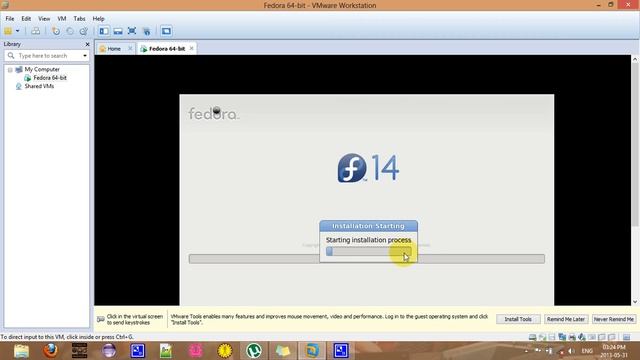The width and height of the screenshot is (640, 360).
Task: Open File Explorer from the taskbar
Action: coord(21,351)
